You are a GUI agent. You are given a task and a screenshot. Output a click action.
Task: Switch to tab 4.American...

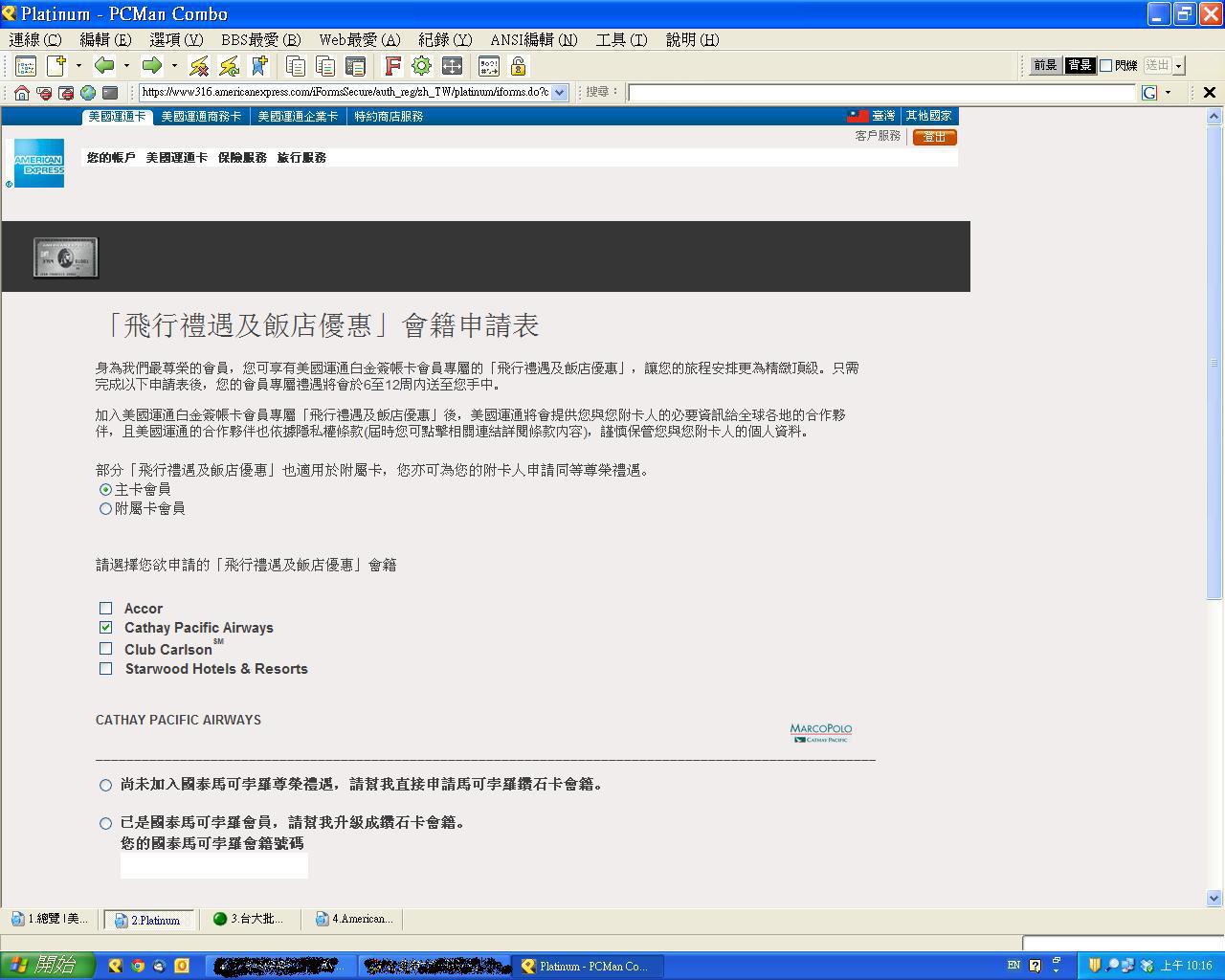click(354, 919)
